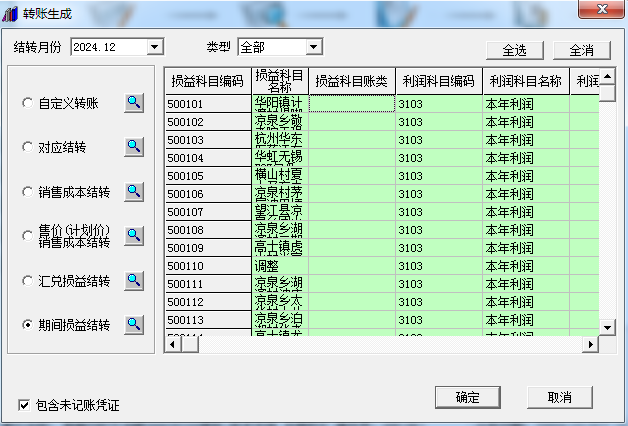The image size is (628, 426).
Task: Click the 全消 button
Action: pos(582,50)
